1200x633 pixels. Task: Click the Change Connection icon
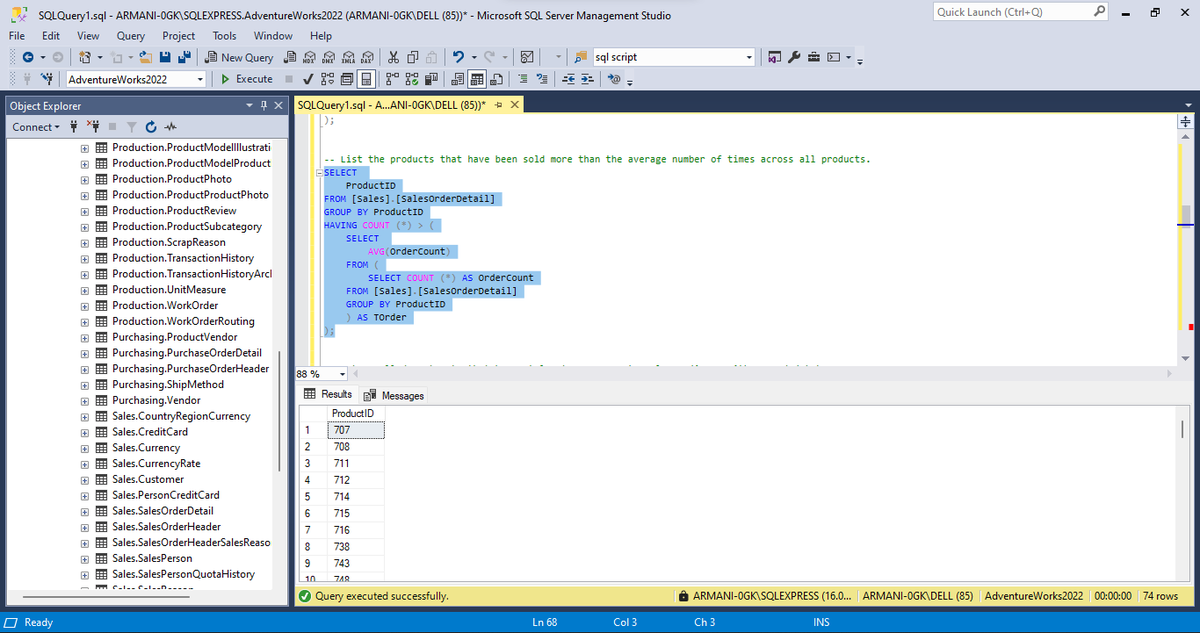[48, 79]
